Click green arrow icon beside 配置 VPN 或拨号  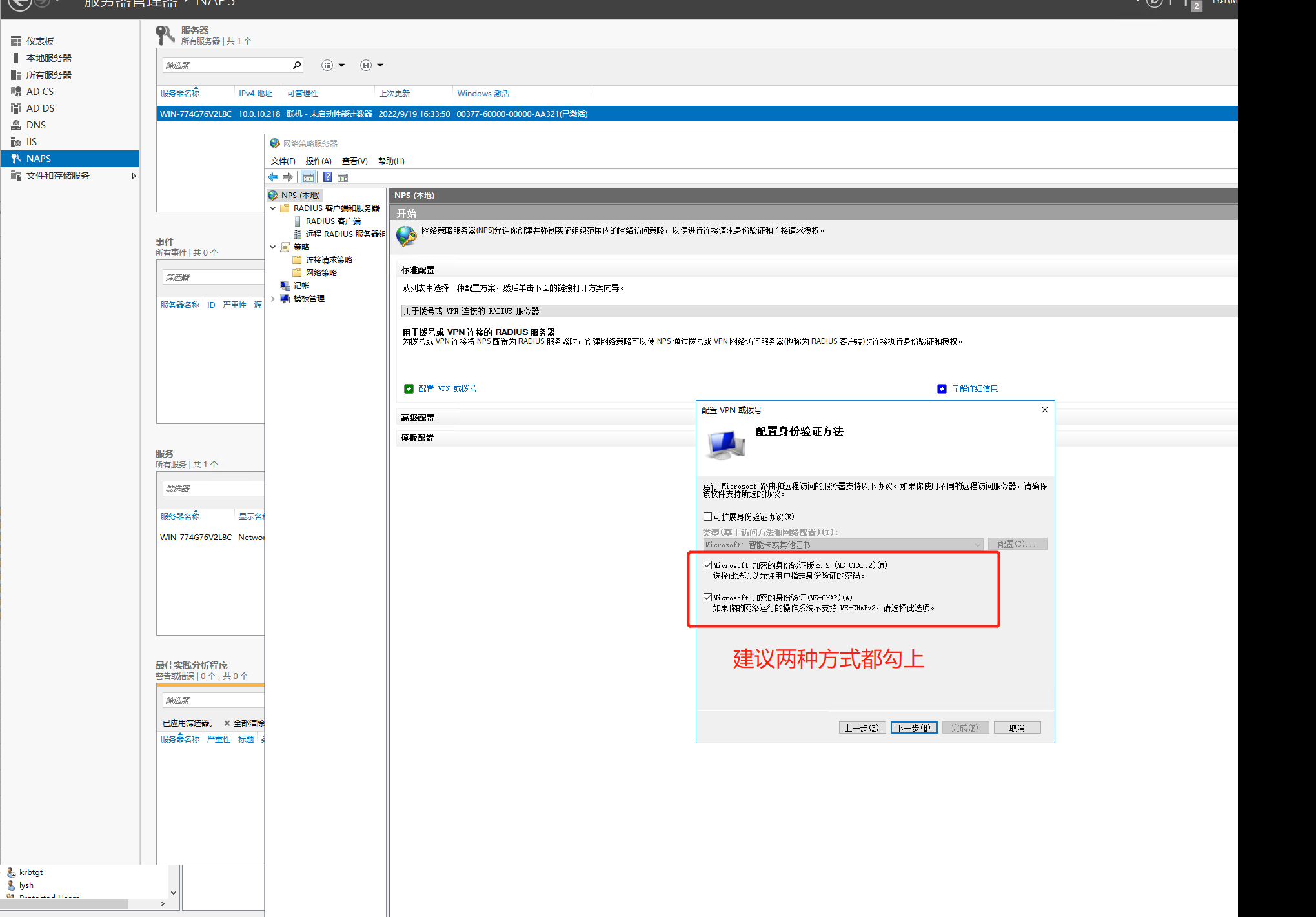[409, 388]
